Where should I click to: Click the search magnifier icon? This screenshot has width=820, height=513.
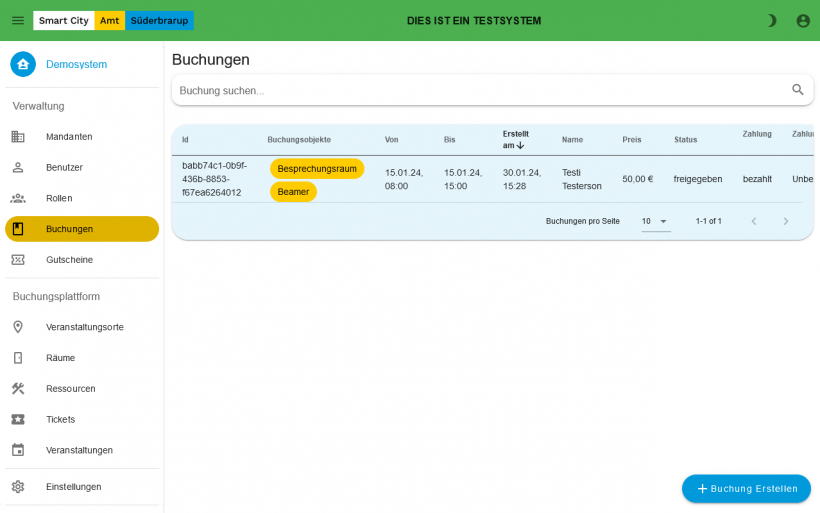pos(798,90)
